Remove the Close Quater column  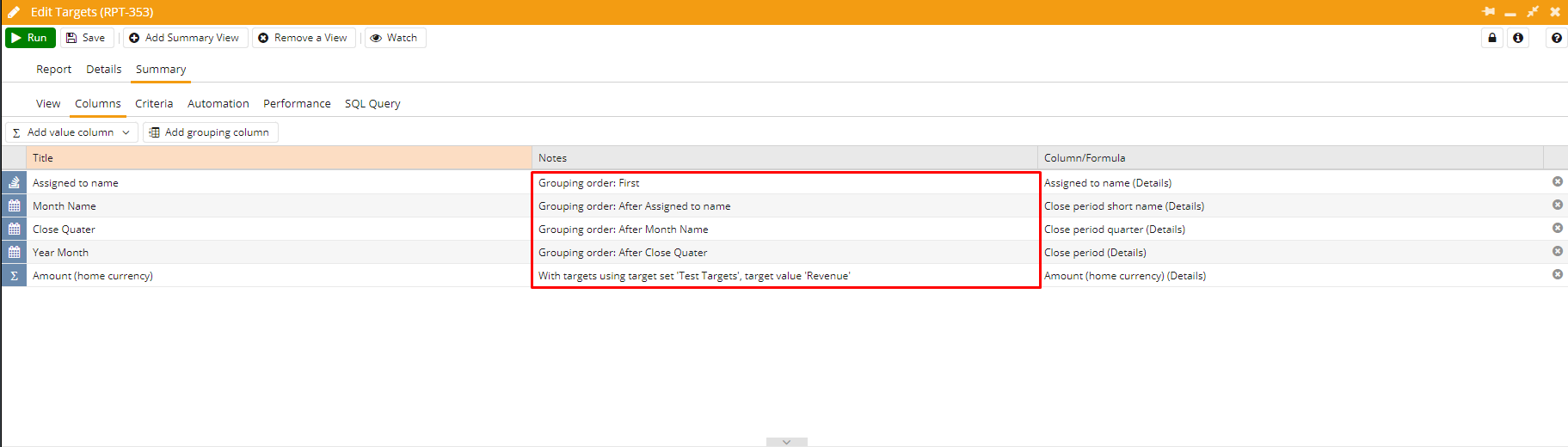(1557, 229)
